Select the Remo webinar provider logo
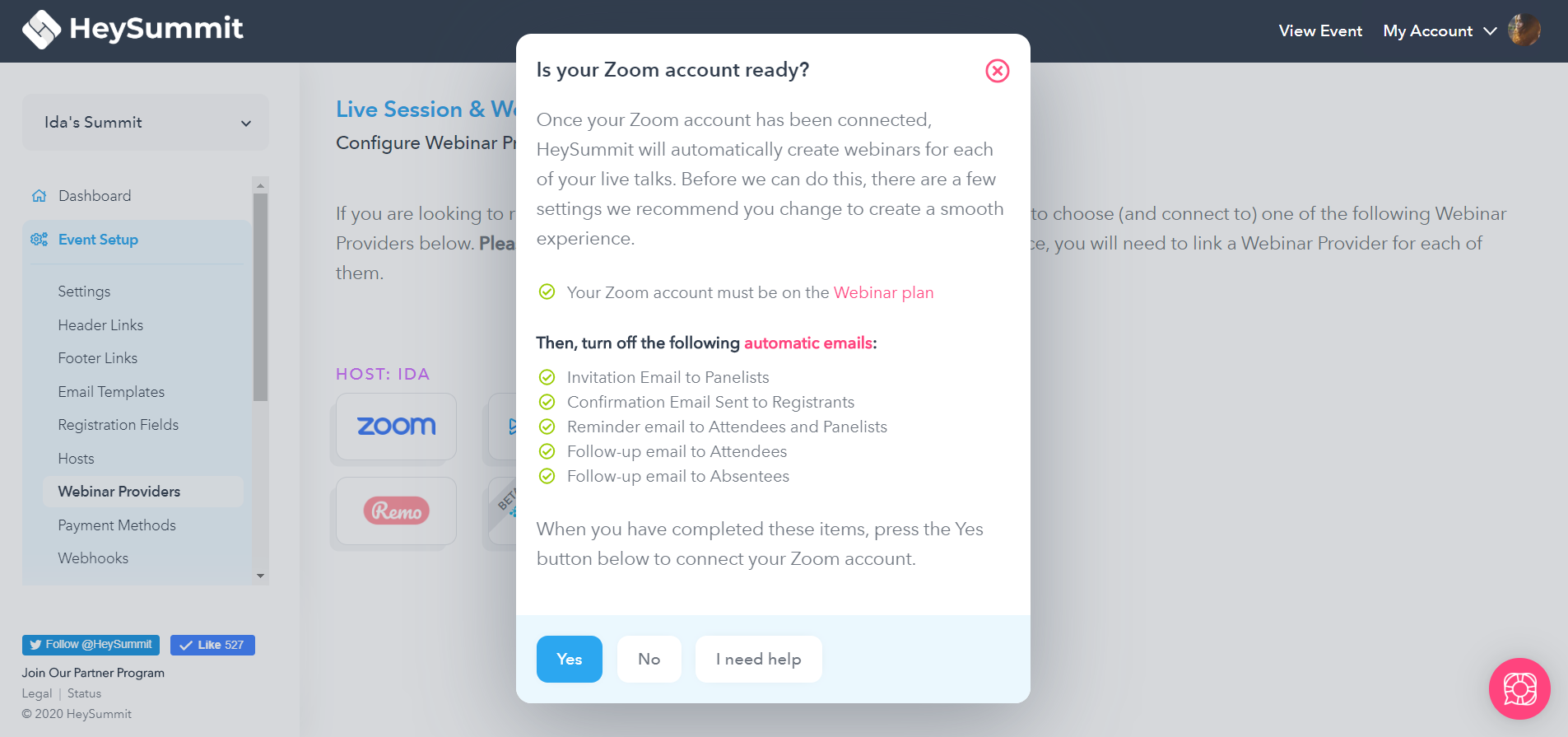The height and width of the screenshot is (737, 1568). 396,511
